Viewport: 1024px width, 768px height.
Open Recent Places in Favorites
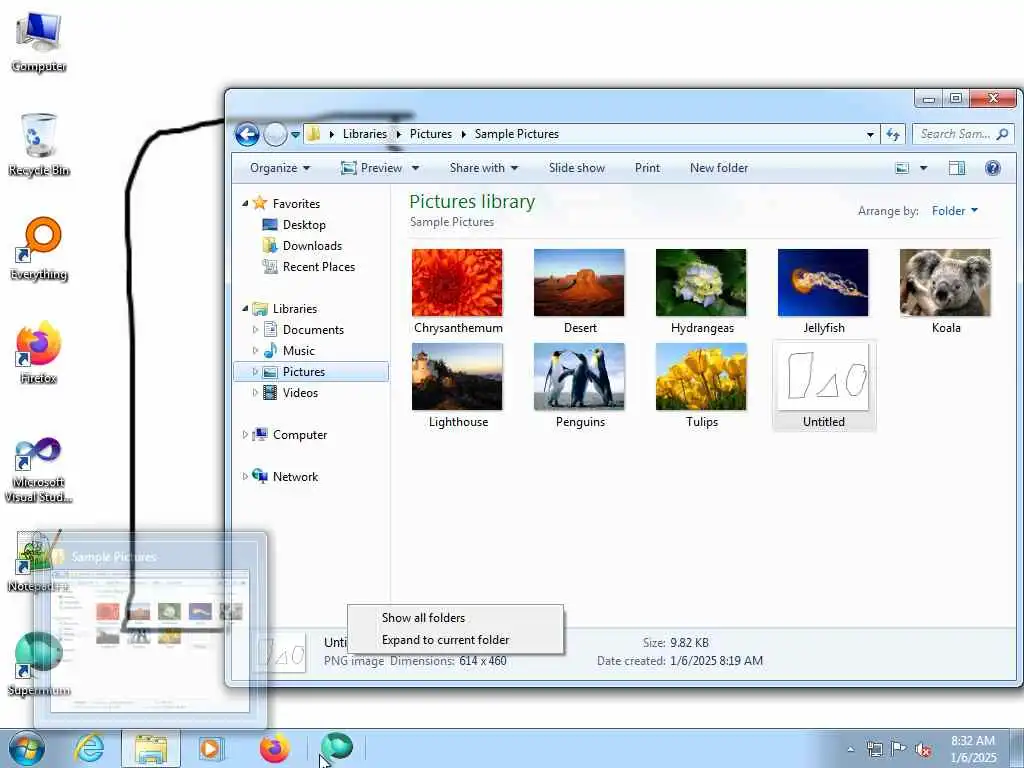[319, 266]
